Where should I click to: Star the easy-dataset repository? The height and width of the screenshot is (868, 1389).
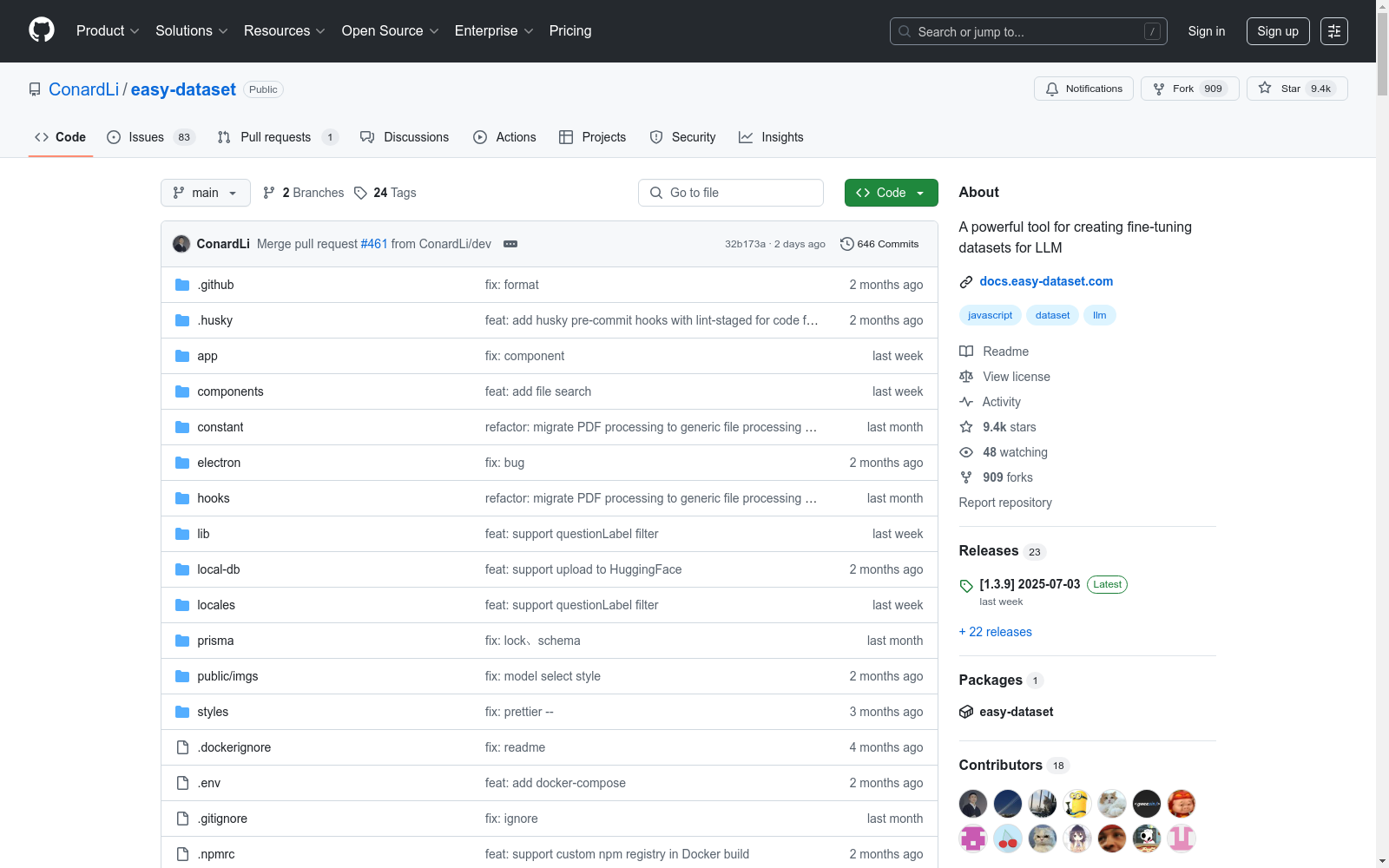click(x=1297, y=89)
